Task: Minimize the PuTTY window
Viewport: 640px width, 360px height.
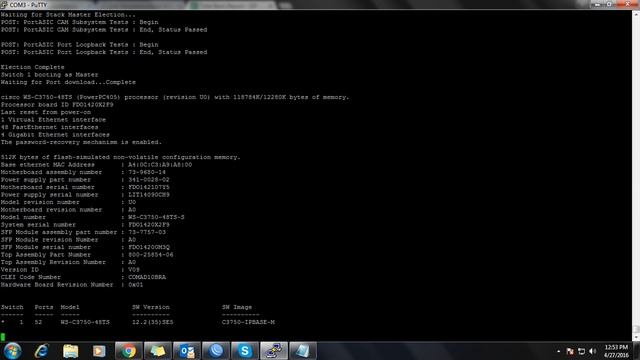Action: click(598, 4)
